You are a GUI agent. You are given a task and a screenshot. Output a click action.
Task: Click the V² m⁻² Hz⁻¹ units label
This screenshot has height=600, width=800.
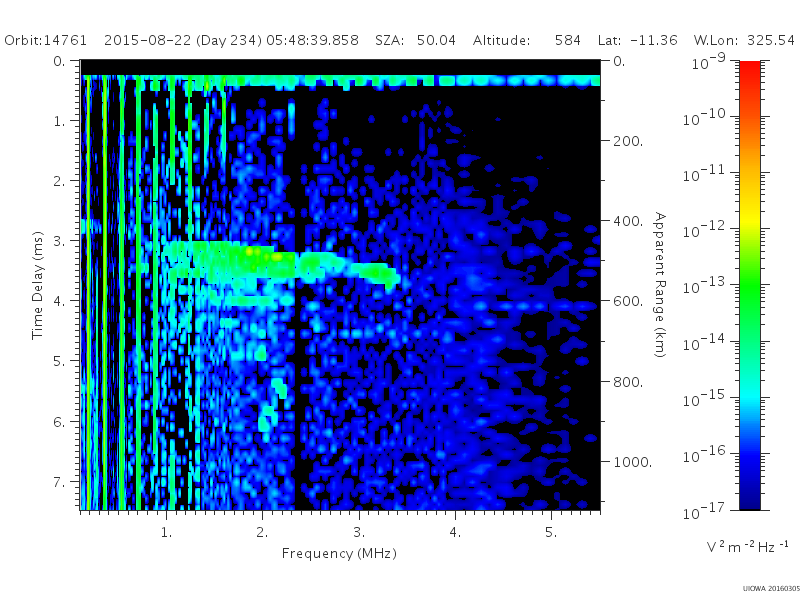(x=747, y=546)
